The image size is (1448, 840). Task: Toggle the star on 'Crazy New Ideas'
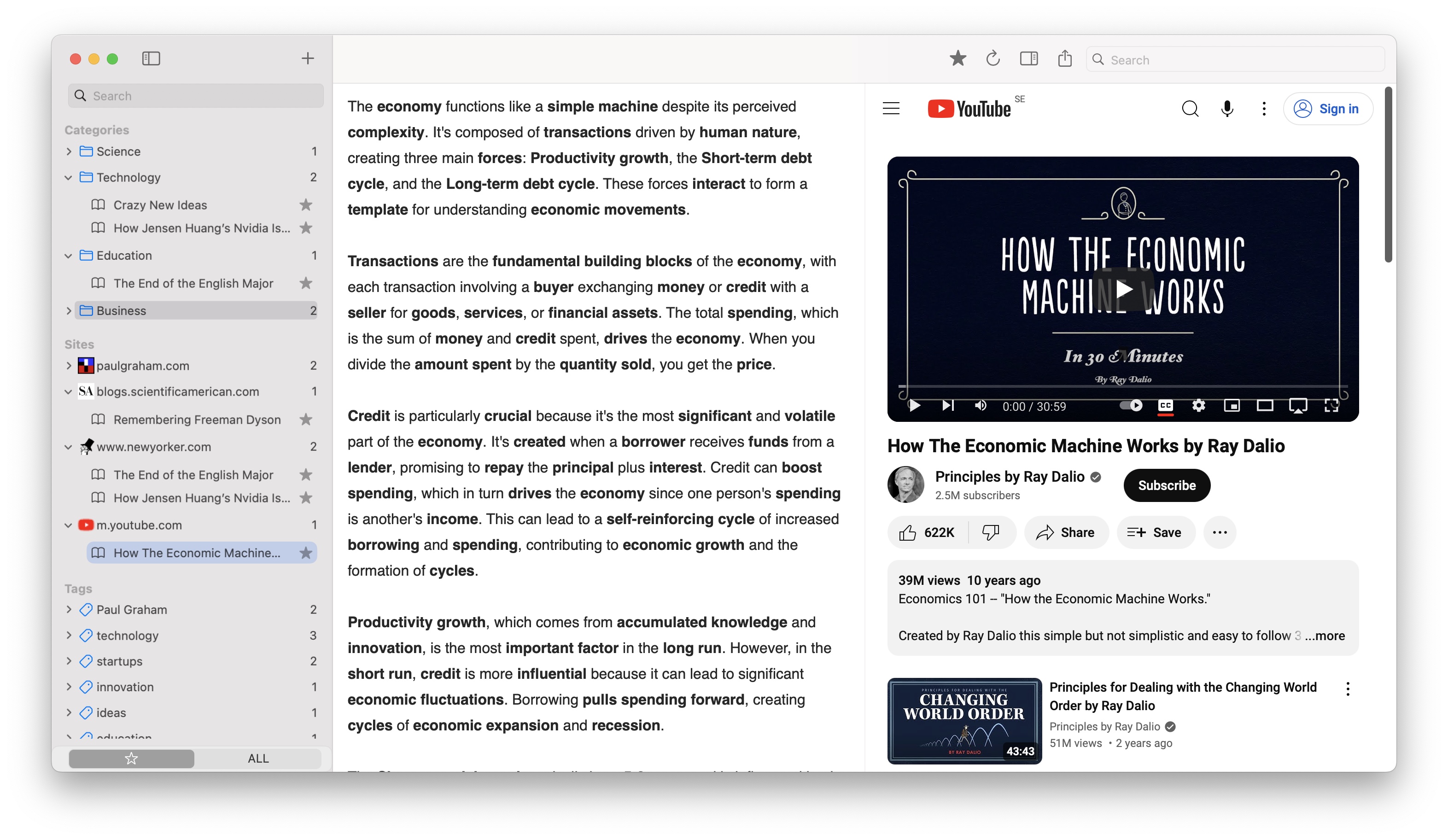(x=306, y=204)
